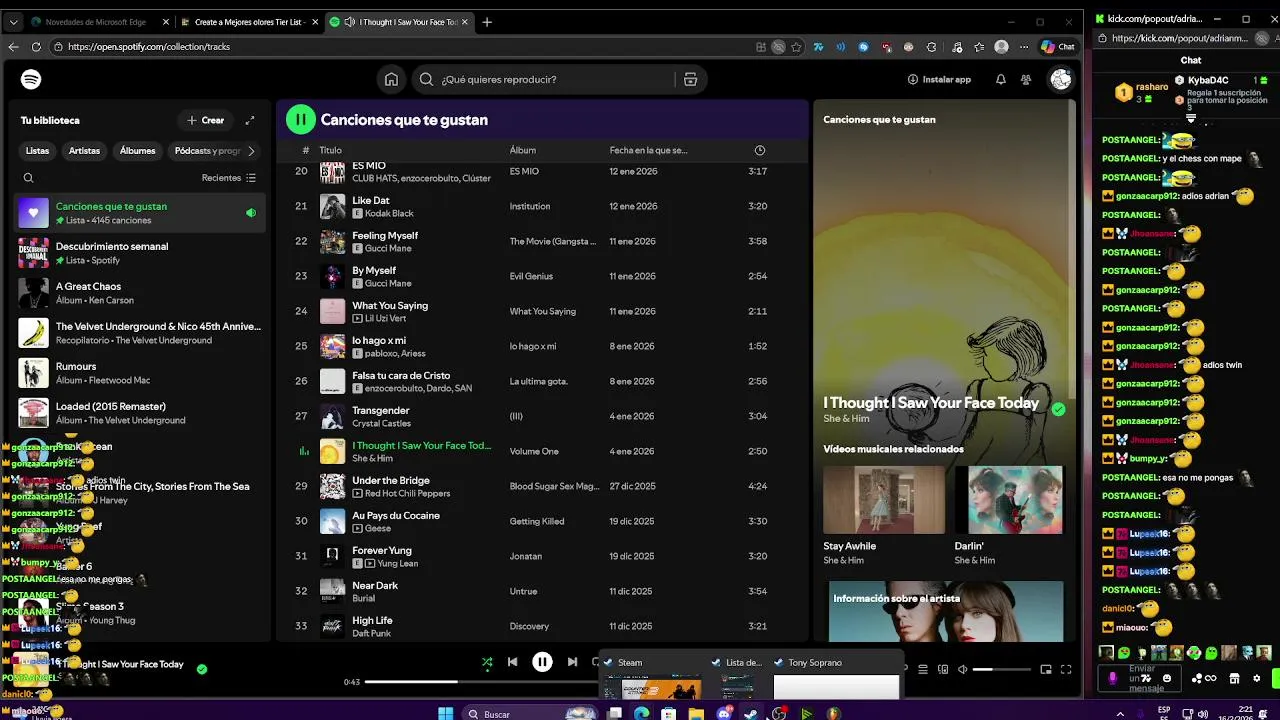Click the Instalar app button
This screenshot has width=1280, height=720.
tap(939, 80)
